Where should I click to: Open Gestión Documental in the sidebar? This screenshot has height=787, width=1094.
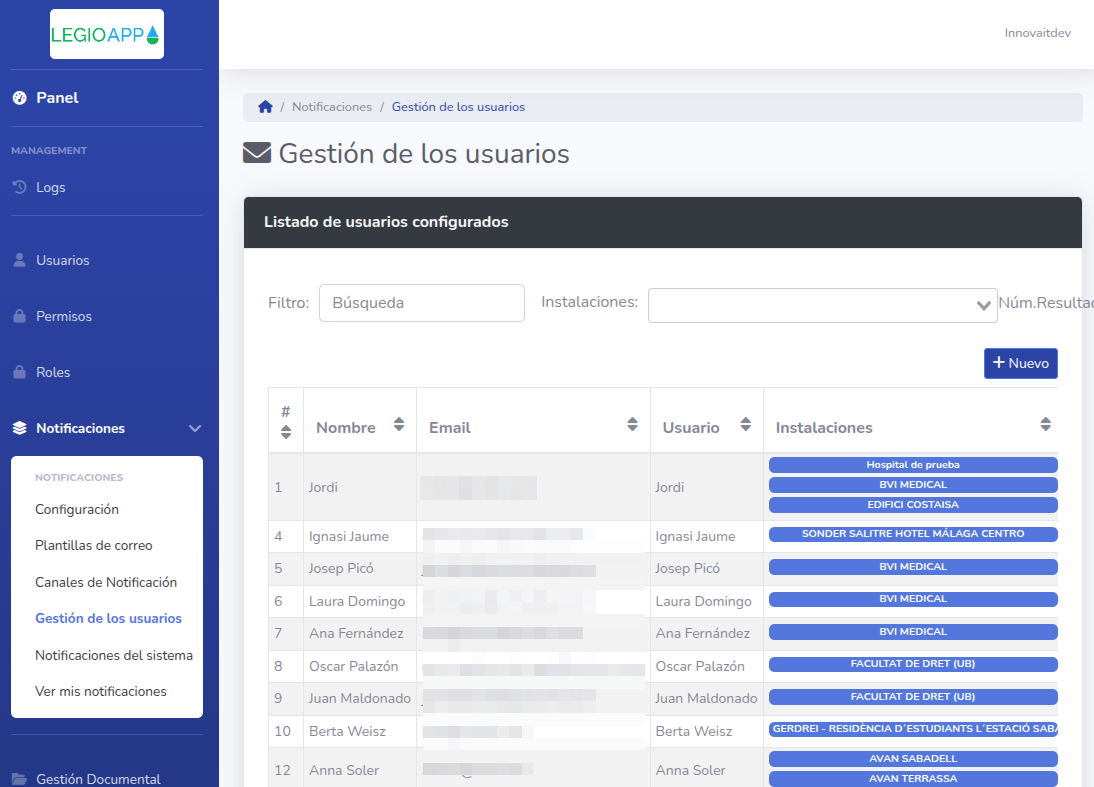tap(97, 779)
